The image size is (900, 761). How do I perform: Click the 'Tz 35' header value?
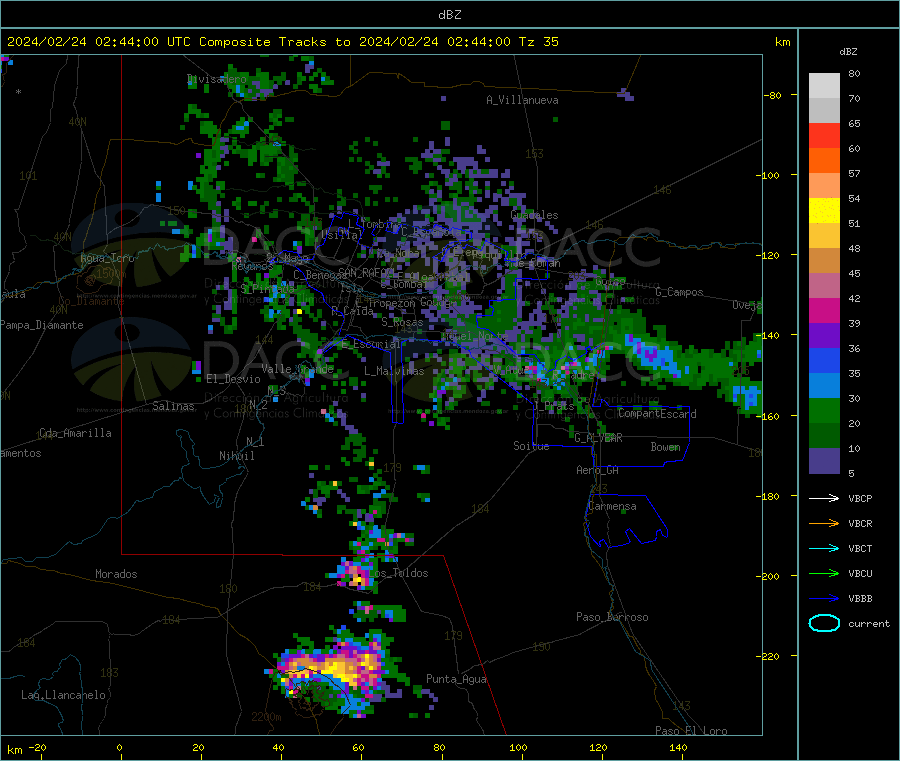538,42
